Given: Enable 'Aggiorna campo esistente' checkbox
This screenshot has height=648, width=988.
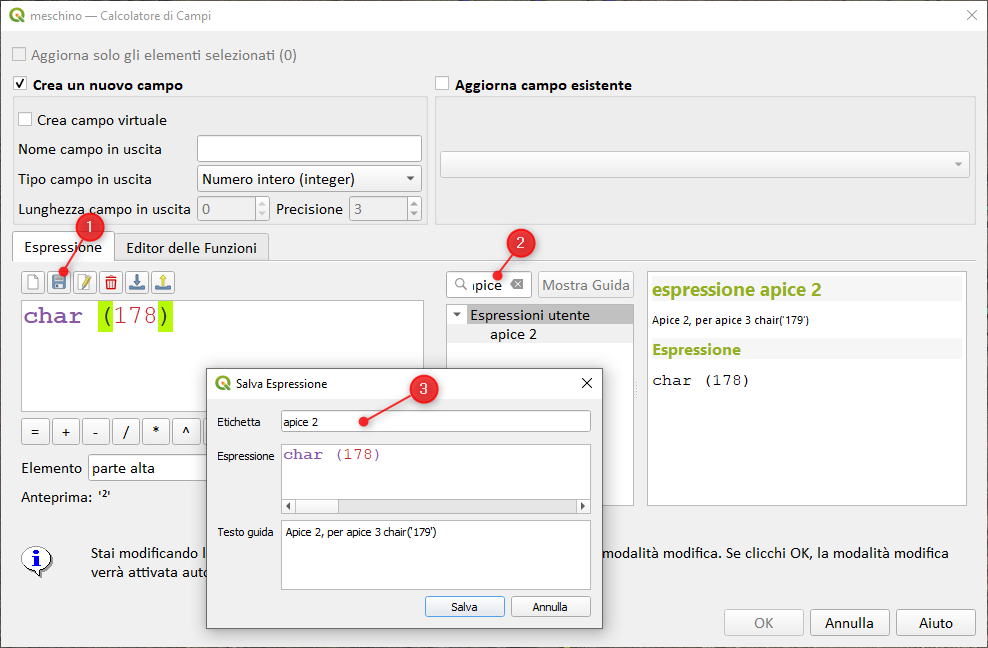Looking at the screenshot, I should click(443, 85).
